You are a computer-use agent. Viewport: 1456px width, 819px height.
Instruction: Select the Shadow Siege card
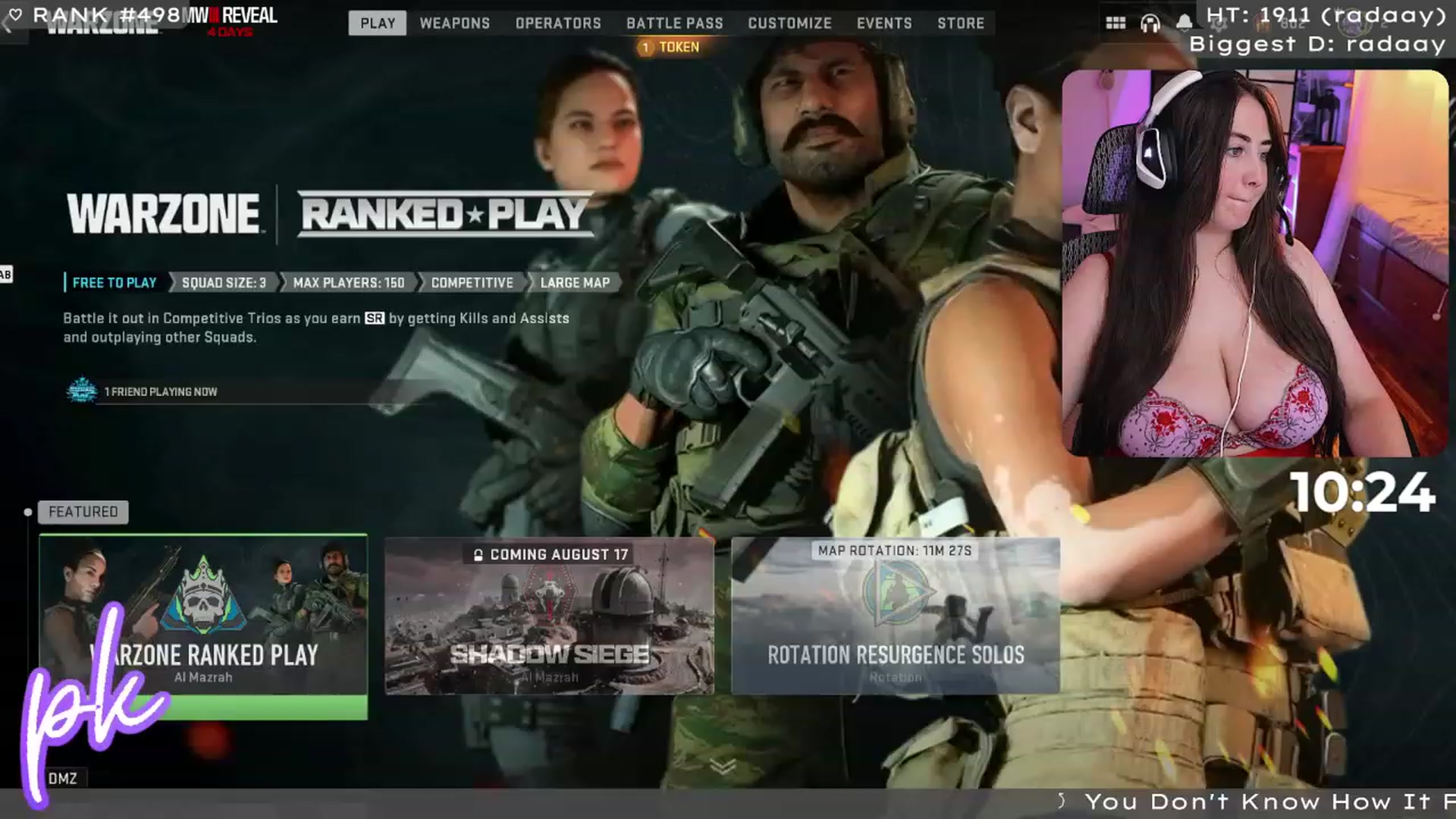(x=549, y=616)
